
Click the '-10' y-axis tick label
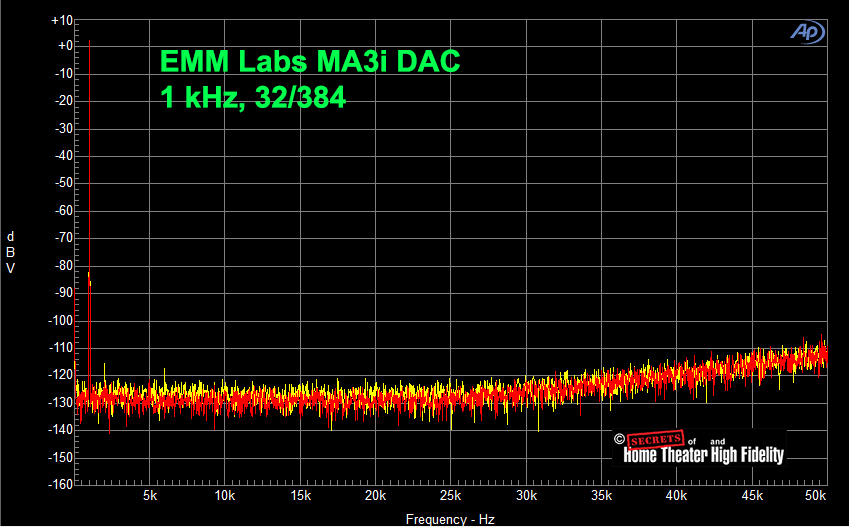pos(63,73)
